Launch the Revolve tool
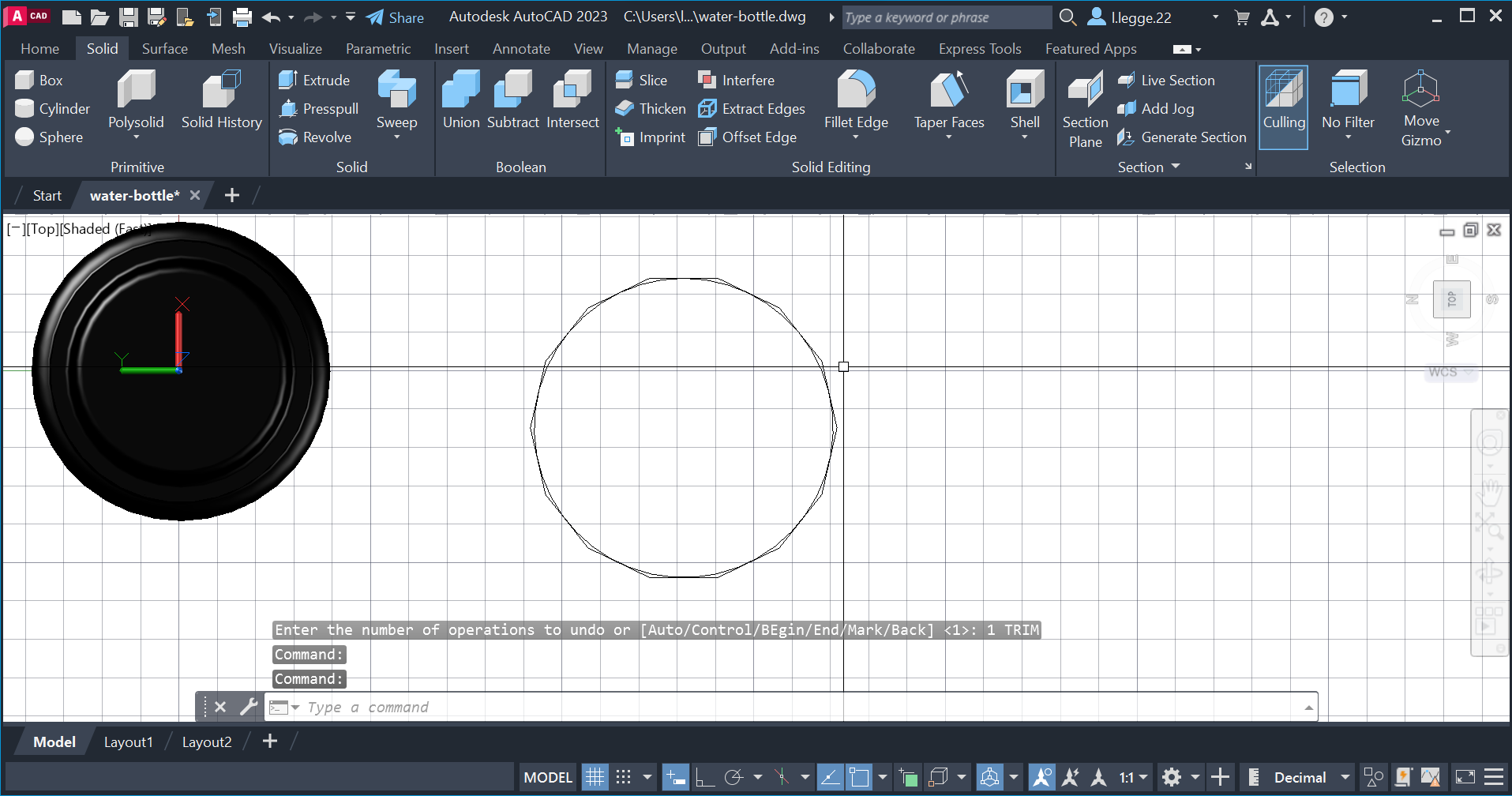This screenshot has height=796, width=1512. point(315,137)
